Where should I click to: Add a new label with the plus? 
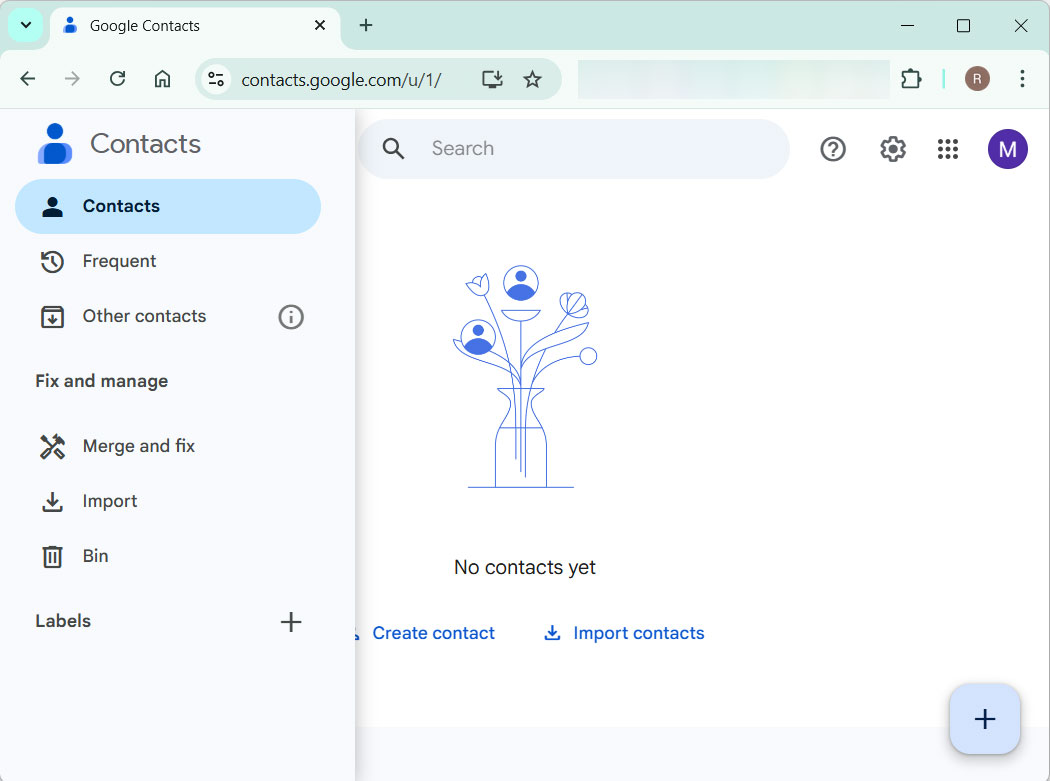point(290,621)
